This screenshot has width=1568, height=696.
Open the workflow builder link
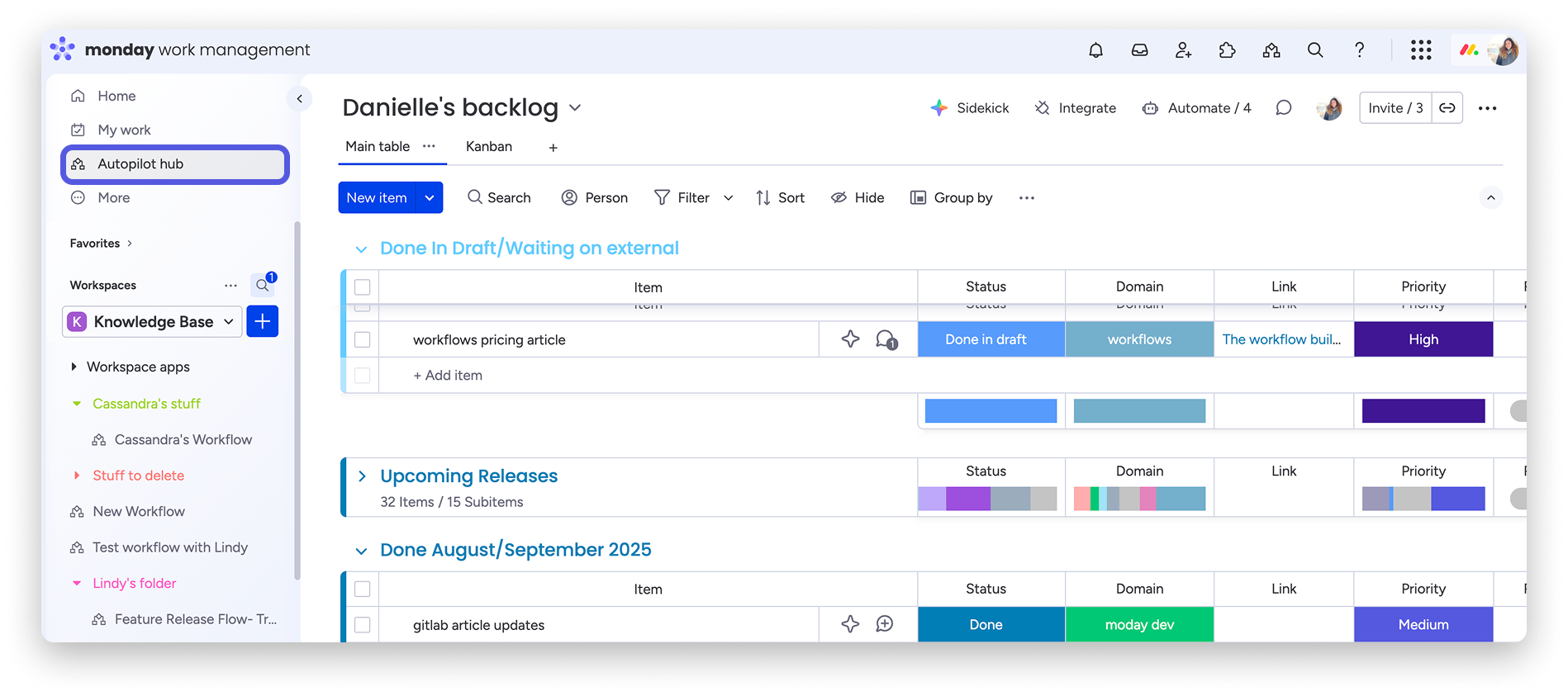[1281, 339]
